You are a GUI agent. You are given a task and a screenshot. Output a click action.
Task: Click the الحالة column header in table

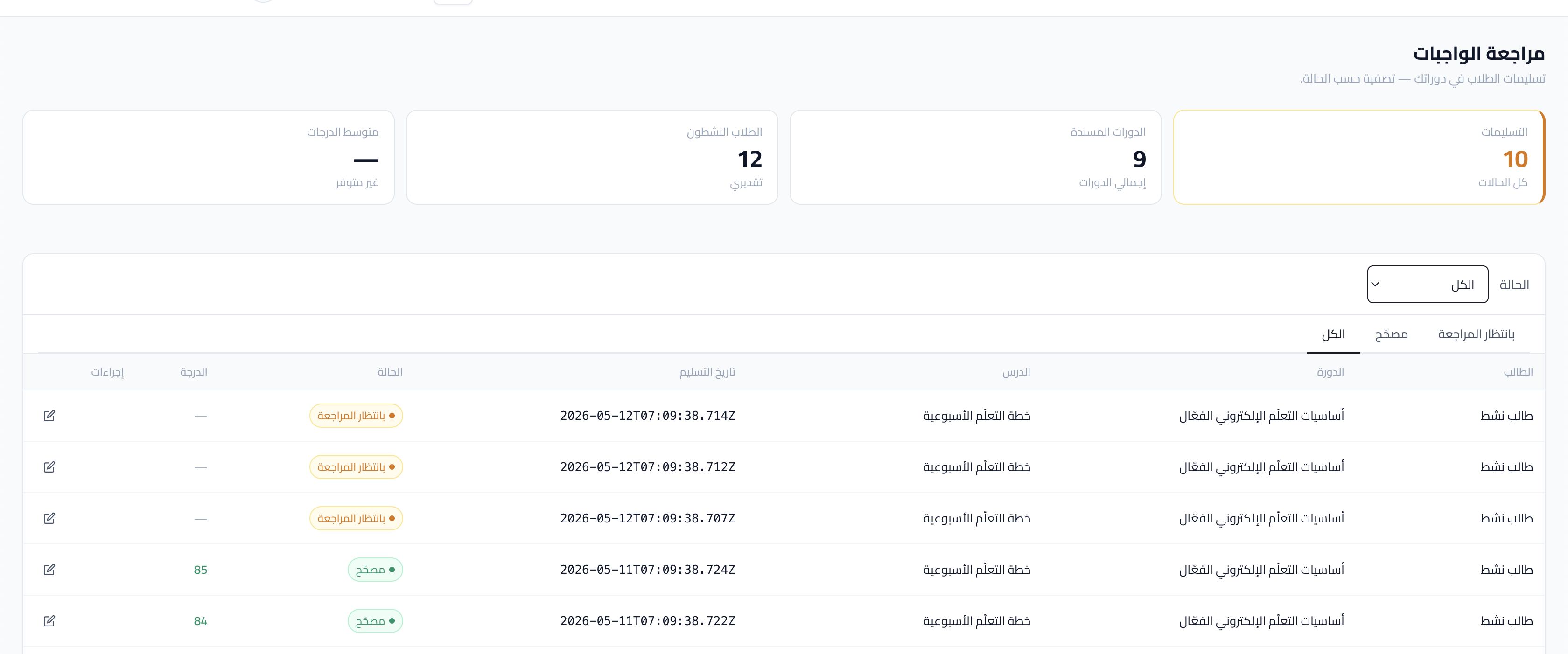[x=390, y=372]
